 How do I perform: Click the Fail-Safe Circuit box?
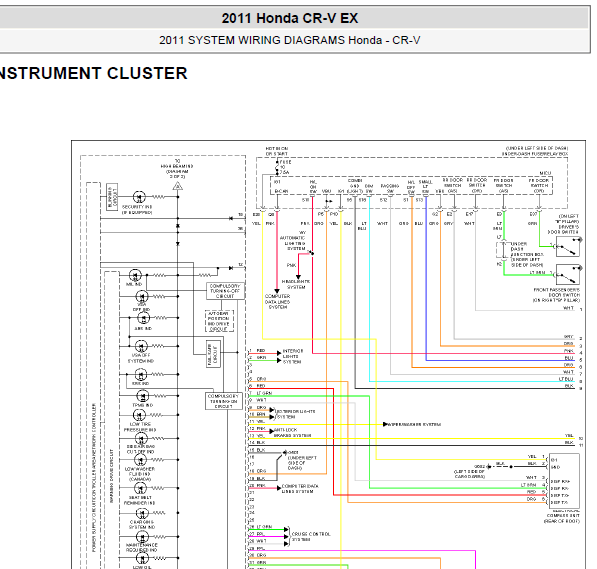point(213,354)
